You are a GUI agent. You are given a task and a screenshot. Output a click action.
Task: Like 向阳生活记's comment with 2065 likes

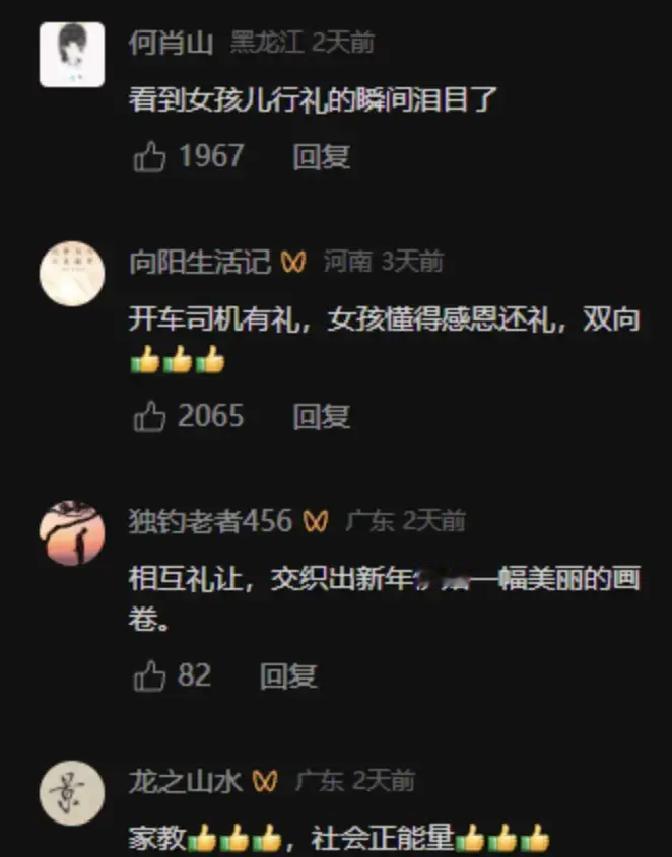149,416
